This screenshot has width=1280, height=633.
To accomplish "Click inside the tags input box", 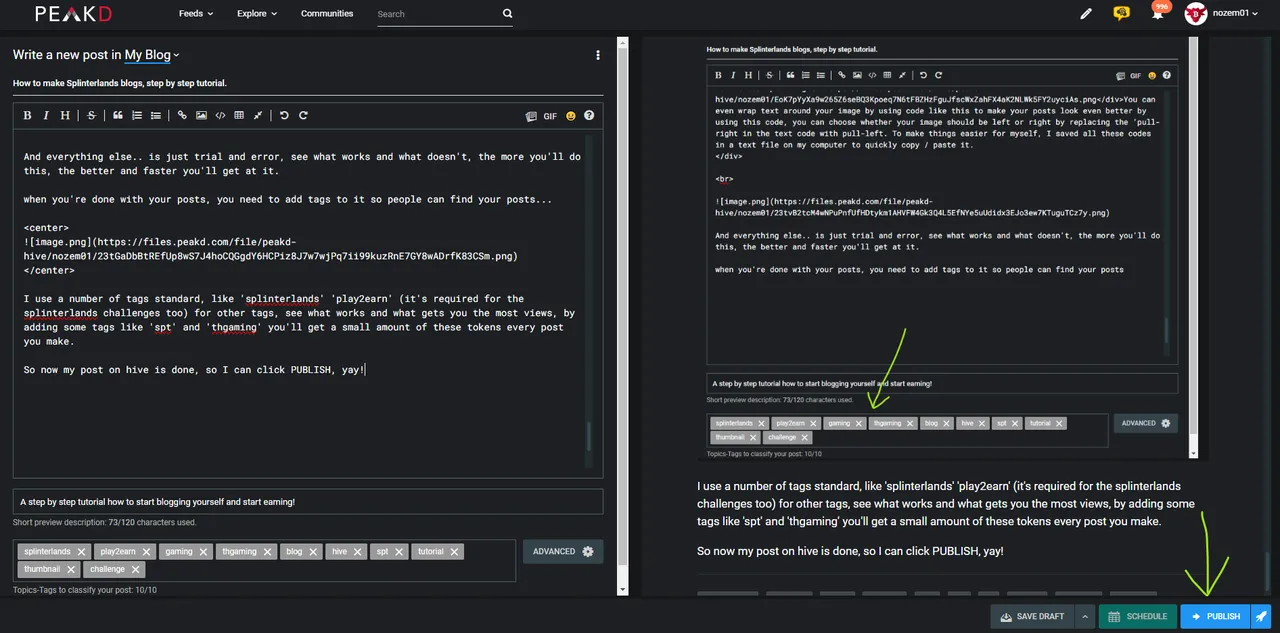I will point(265,560).
